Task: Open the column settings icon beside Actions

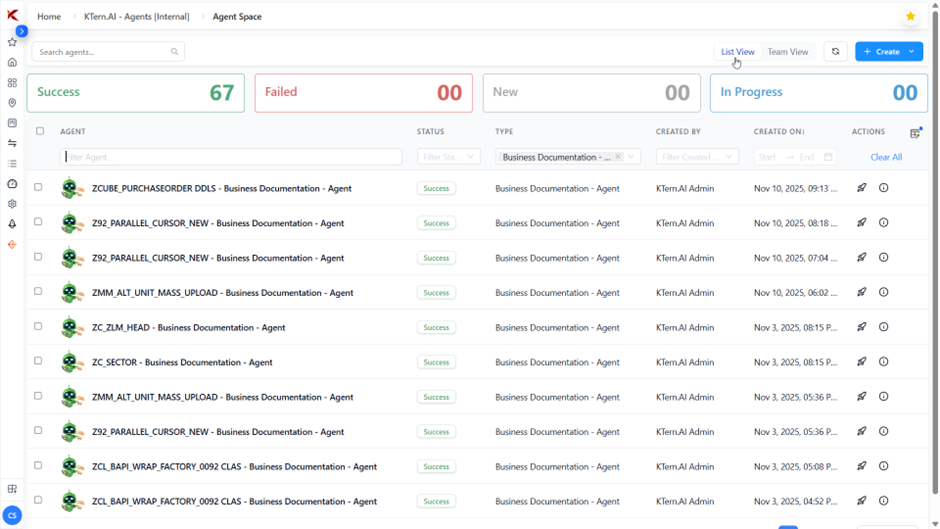Action: [915, 132]
